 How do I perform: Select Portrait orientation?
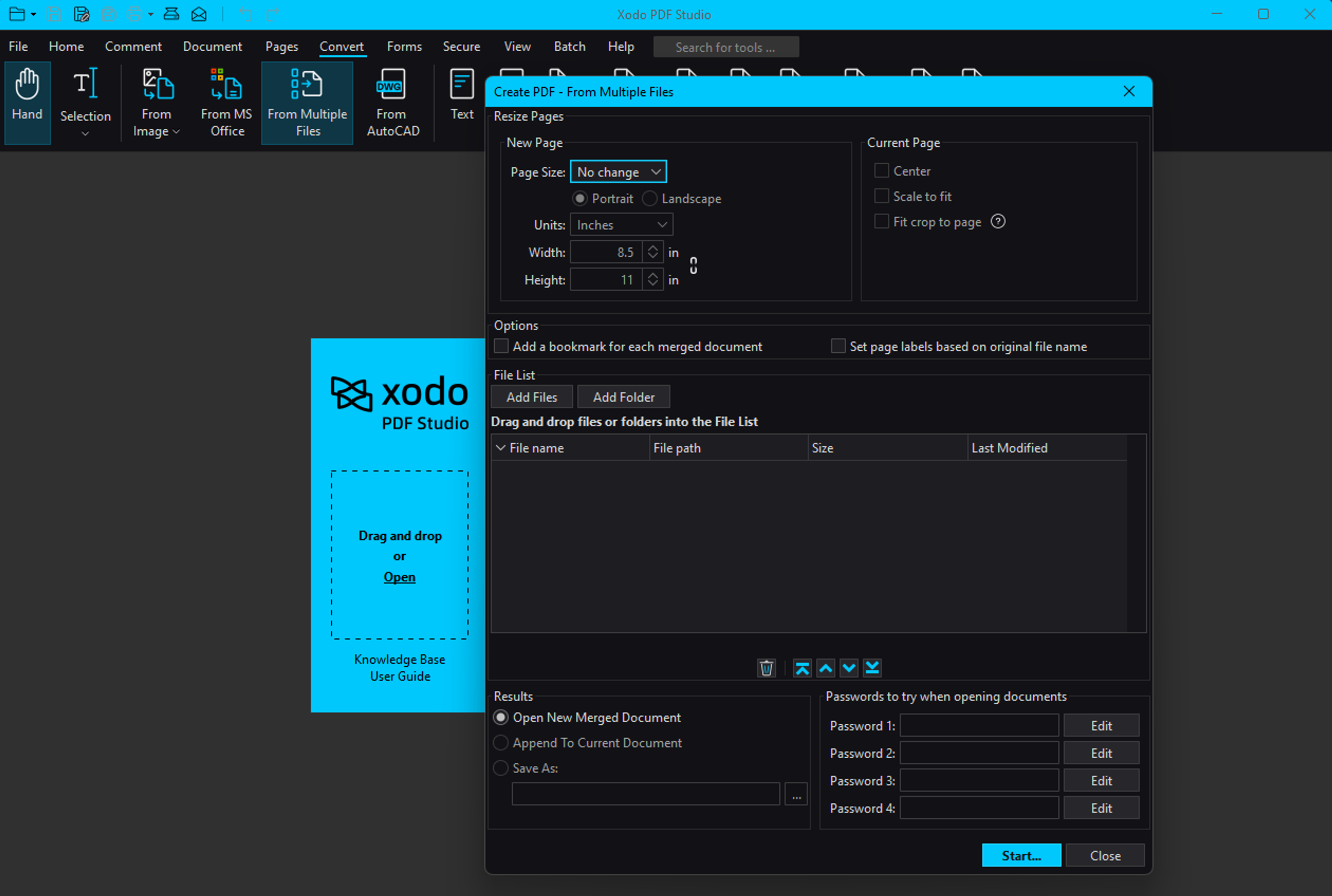(x=580, y=198)
